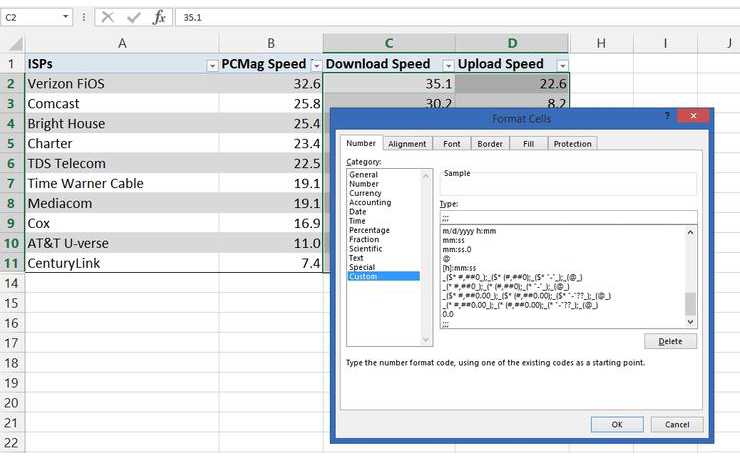Open the Upload Speed filter dropdown
740x460 pixels.
pos(560,65)
